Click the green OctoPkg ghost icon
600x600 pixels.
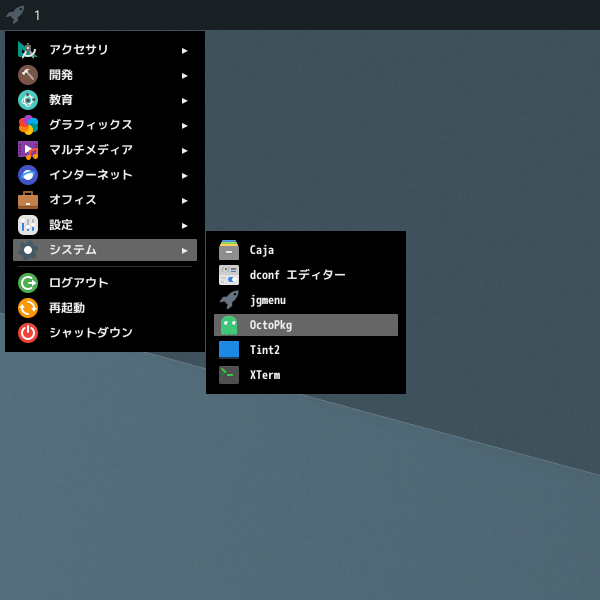click(229, 325)
